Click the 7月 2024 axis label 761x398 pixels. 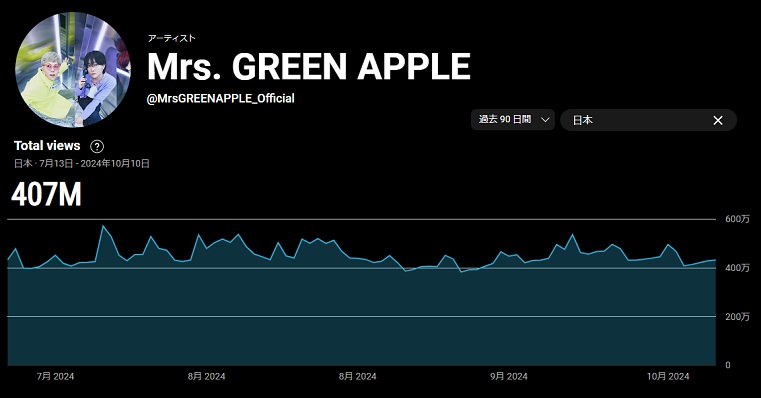(55, 376)
